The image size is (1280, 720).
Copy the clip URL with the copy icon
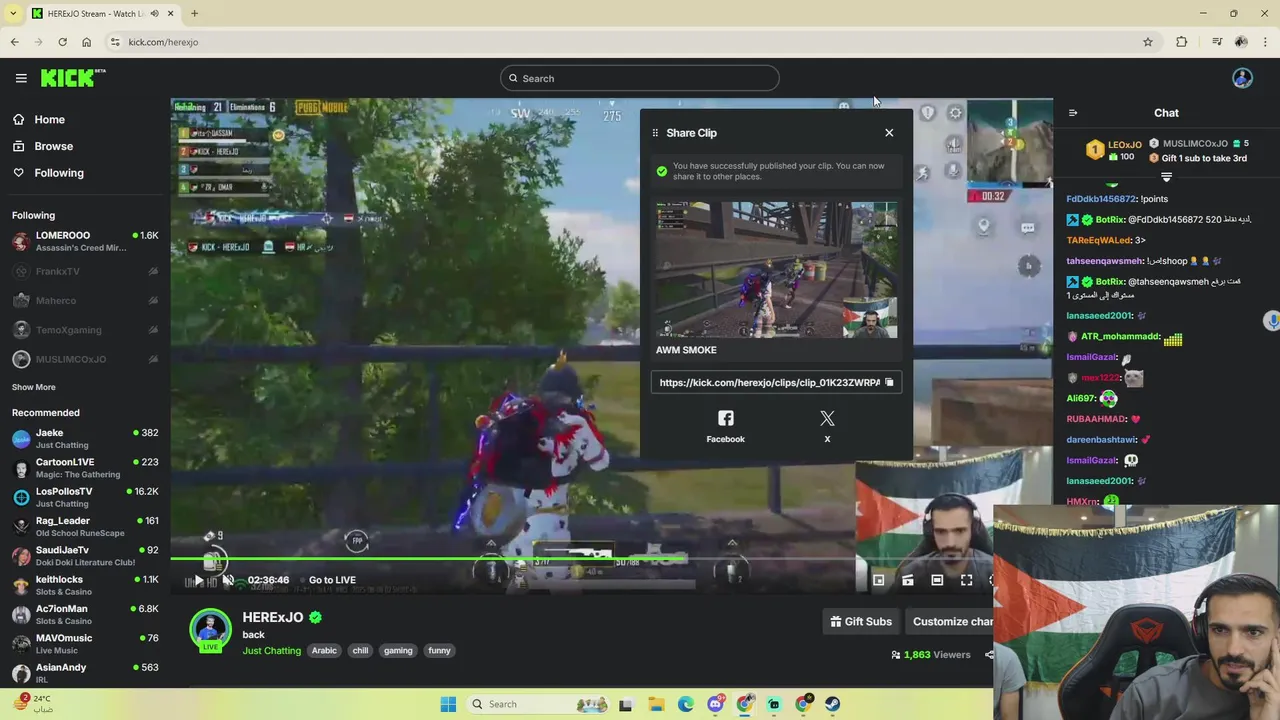click(889, 382)
